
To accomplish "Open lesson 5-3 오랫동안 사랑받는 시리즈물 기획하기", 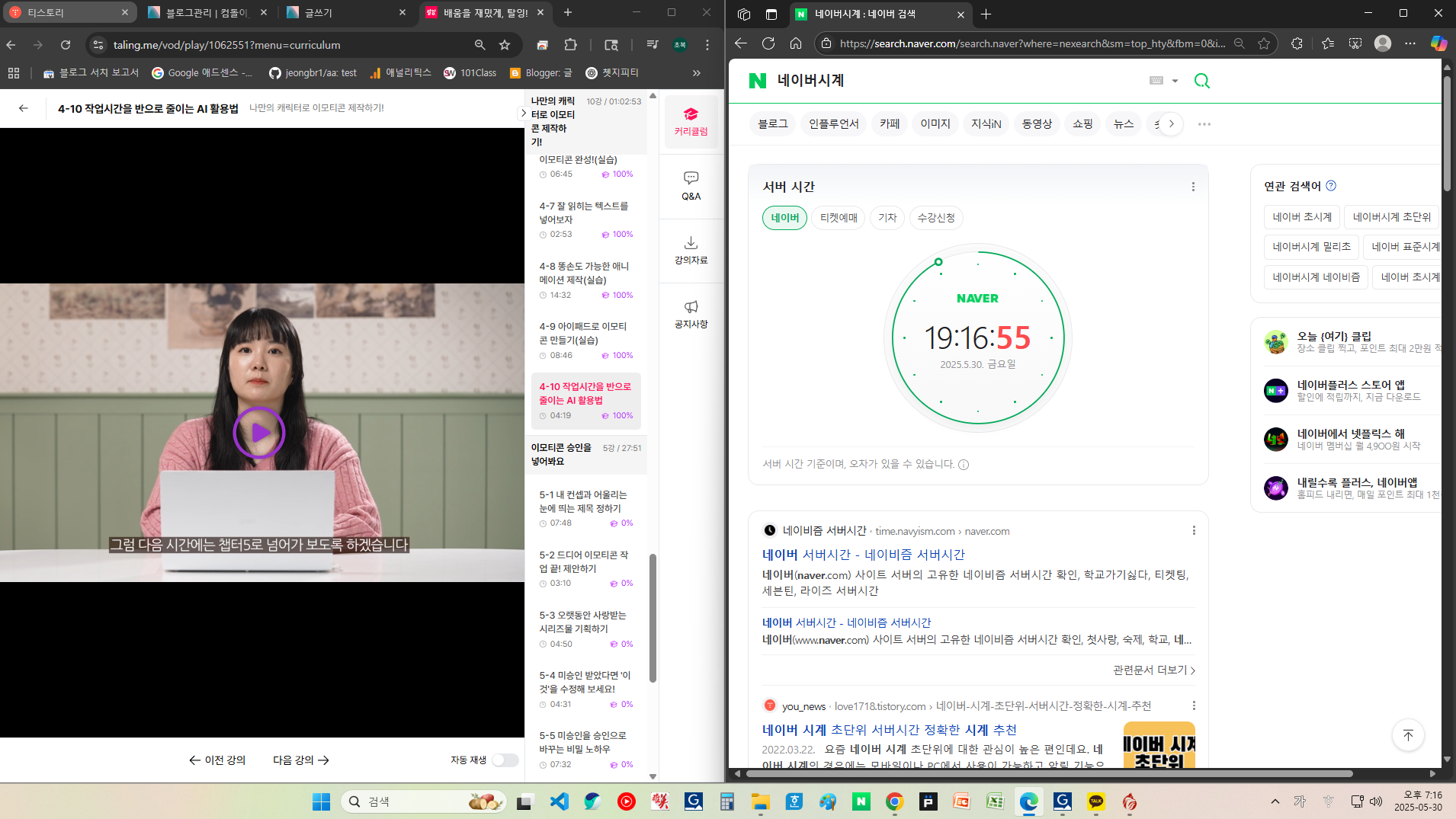I will [x=586, y=629].
